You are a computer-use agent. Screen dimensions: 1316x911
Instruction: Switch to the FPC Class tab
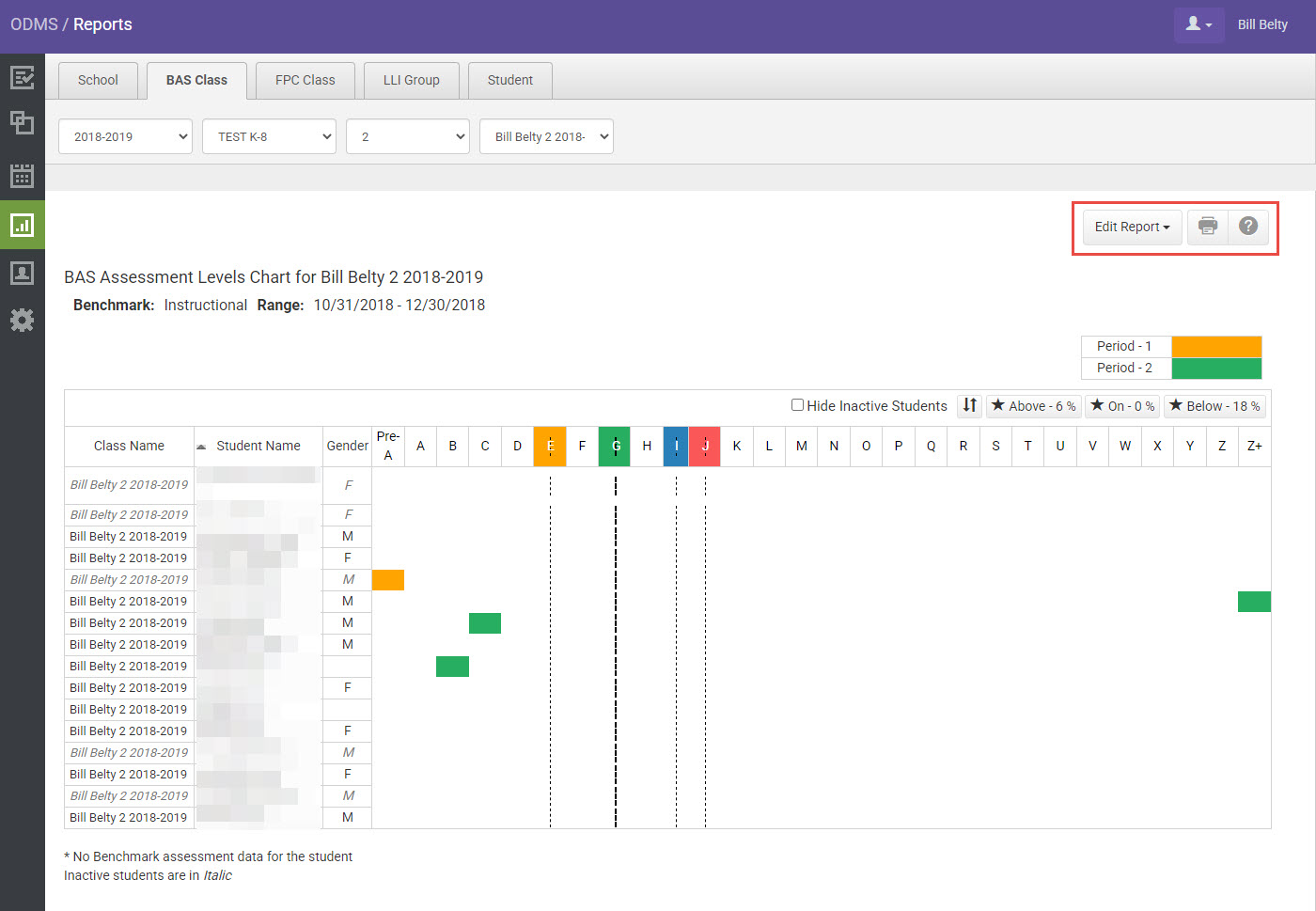(305, 81)
